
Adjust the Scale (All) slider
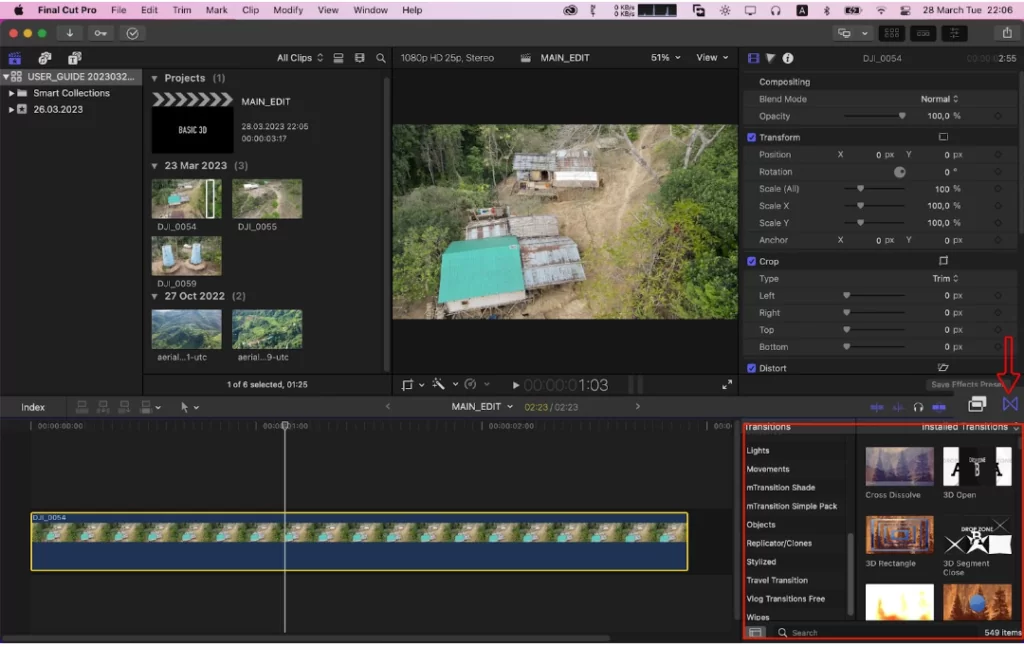874,189
